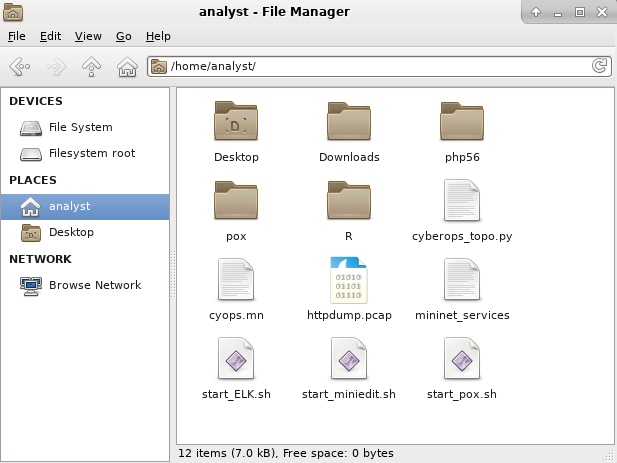The height and width of the screenshot is (463, 617).
Task: Select the start_pox.sh script icon
Action: tap(462, 358)
